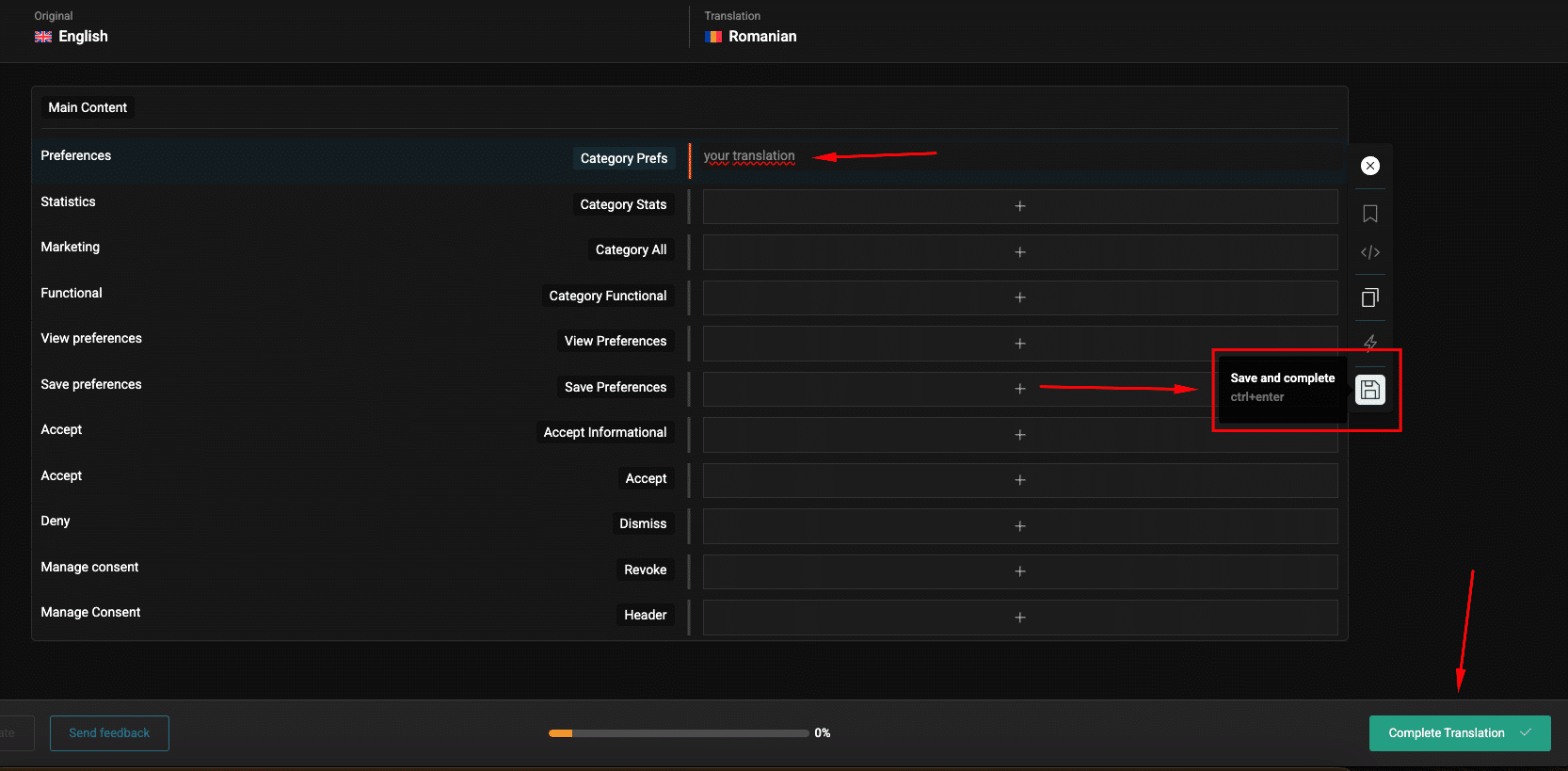
Task: Focus the Preferences translation input field
Action: coord(1020,160)
